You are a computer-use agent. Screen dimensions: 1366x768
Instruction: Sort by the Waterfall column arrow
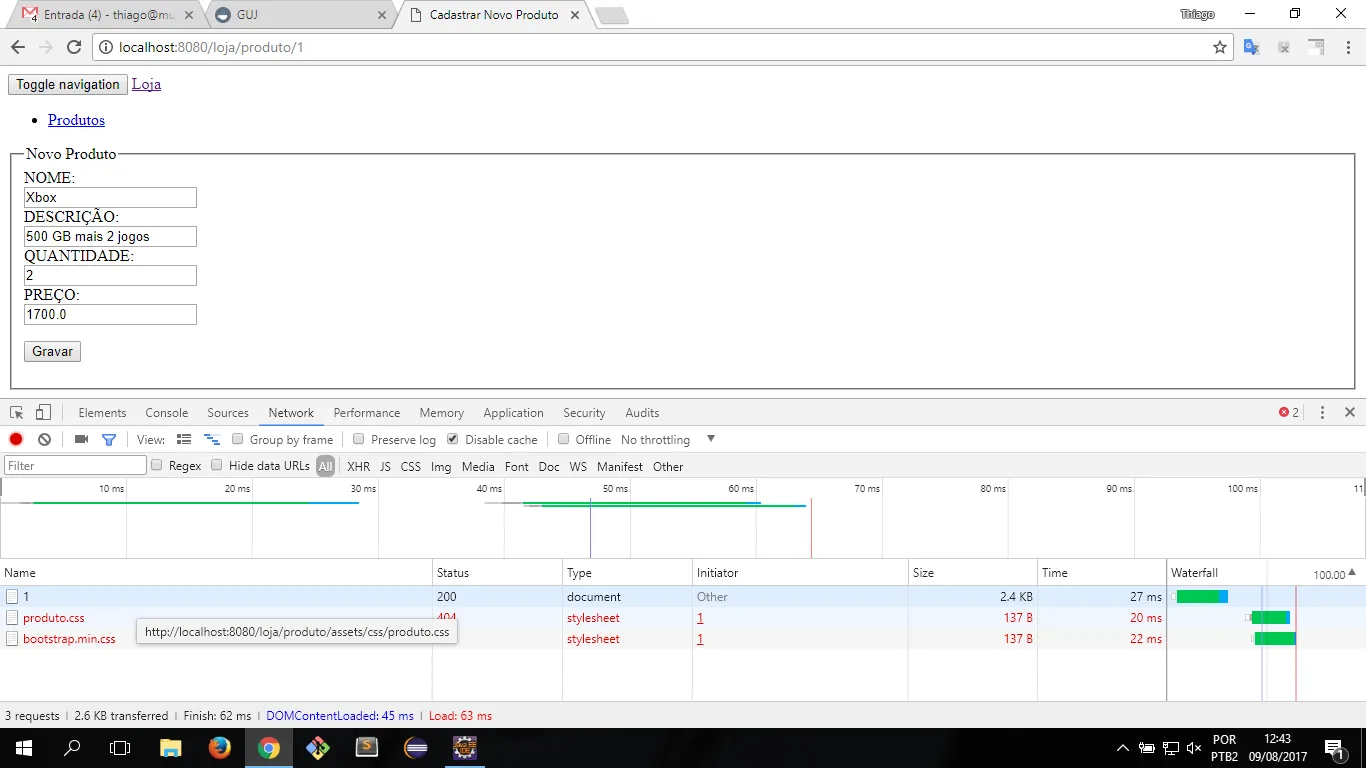tap(1352, 573)
